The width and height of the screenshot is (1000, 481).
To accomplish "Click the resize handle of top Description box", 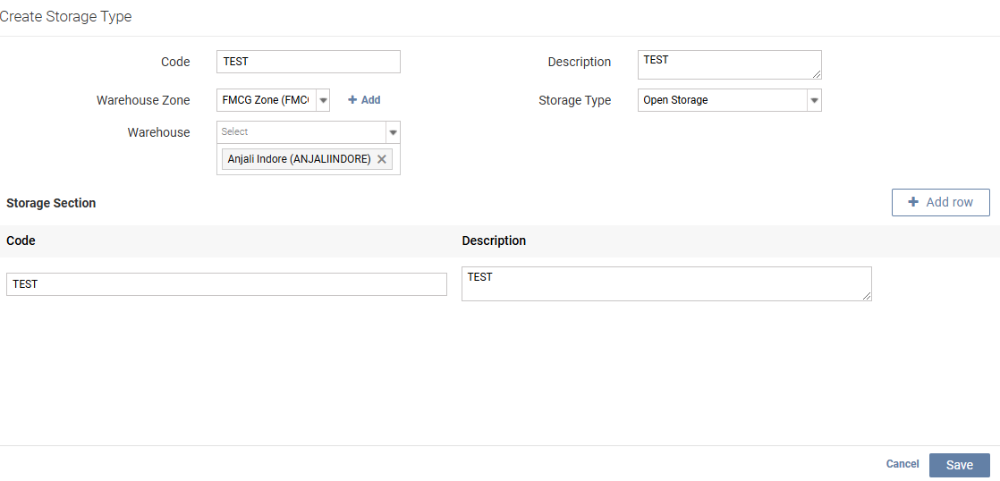I will 816,74.
